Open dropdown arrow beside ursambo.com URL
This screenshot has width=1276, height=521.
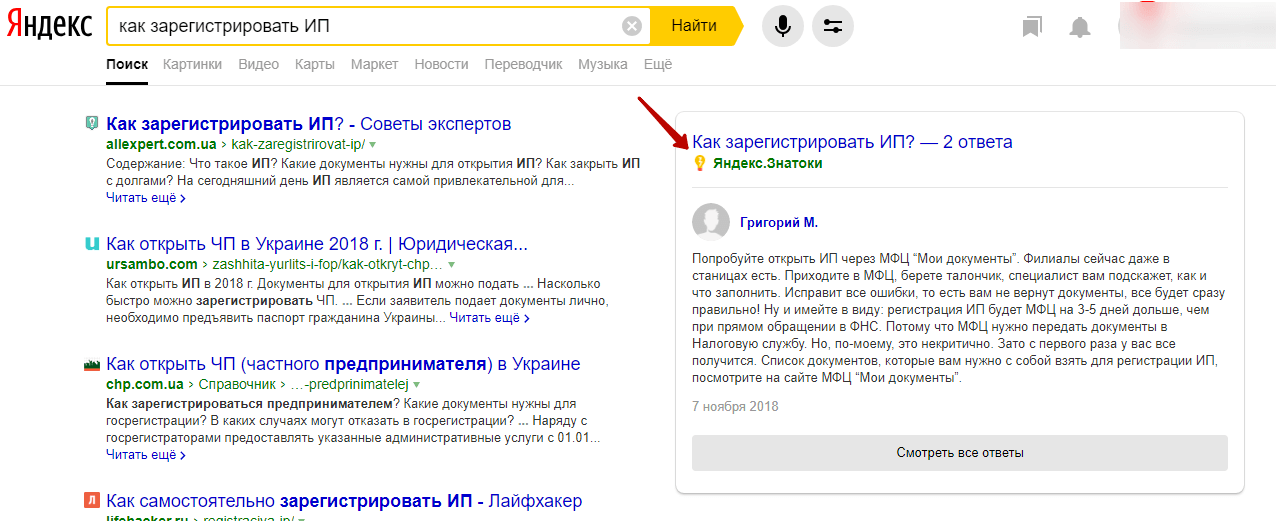click(x=451, y=265)
